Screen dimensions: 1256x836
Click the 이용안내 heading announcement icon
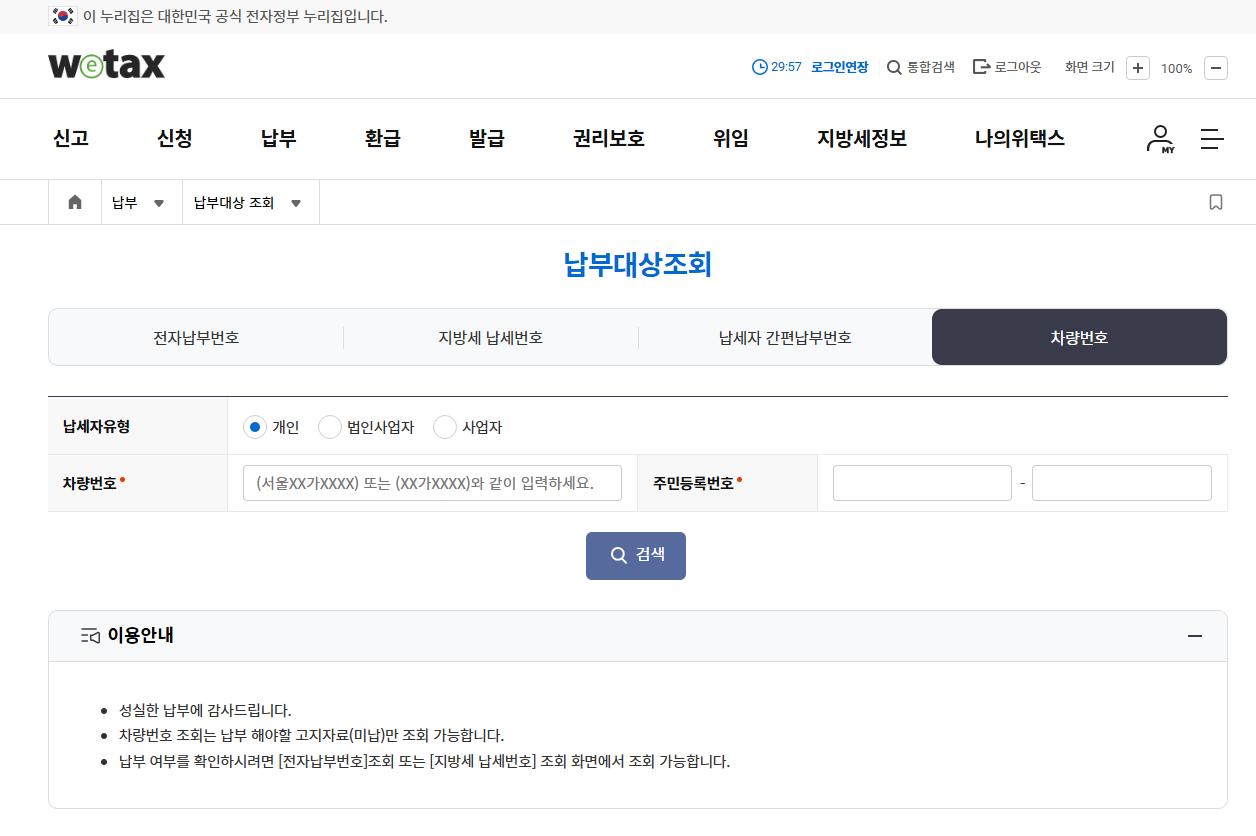(91, 636)
